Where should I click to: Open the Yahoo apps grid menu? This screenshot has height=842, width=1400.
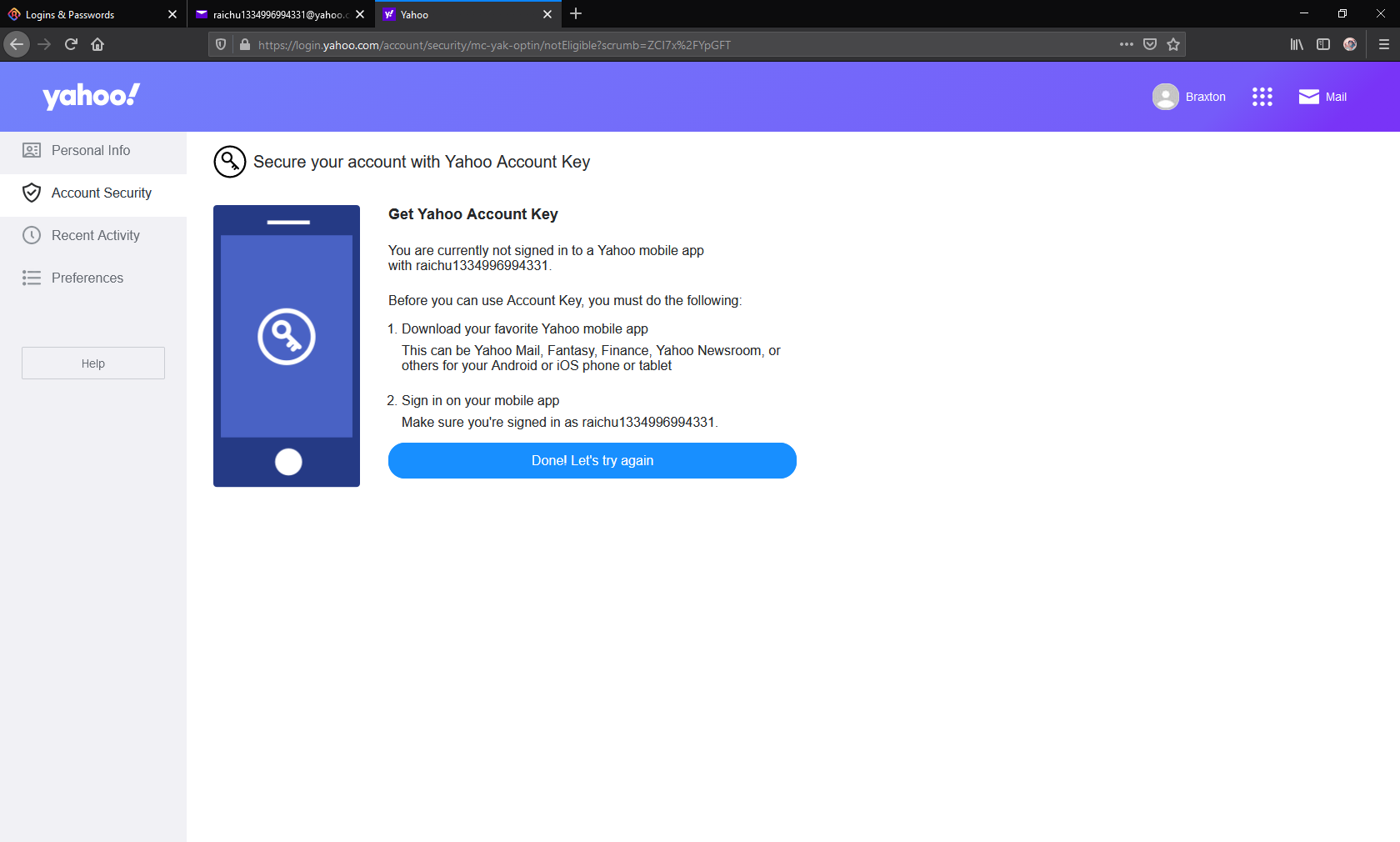1262,97
